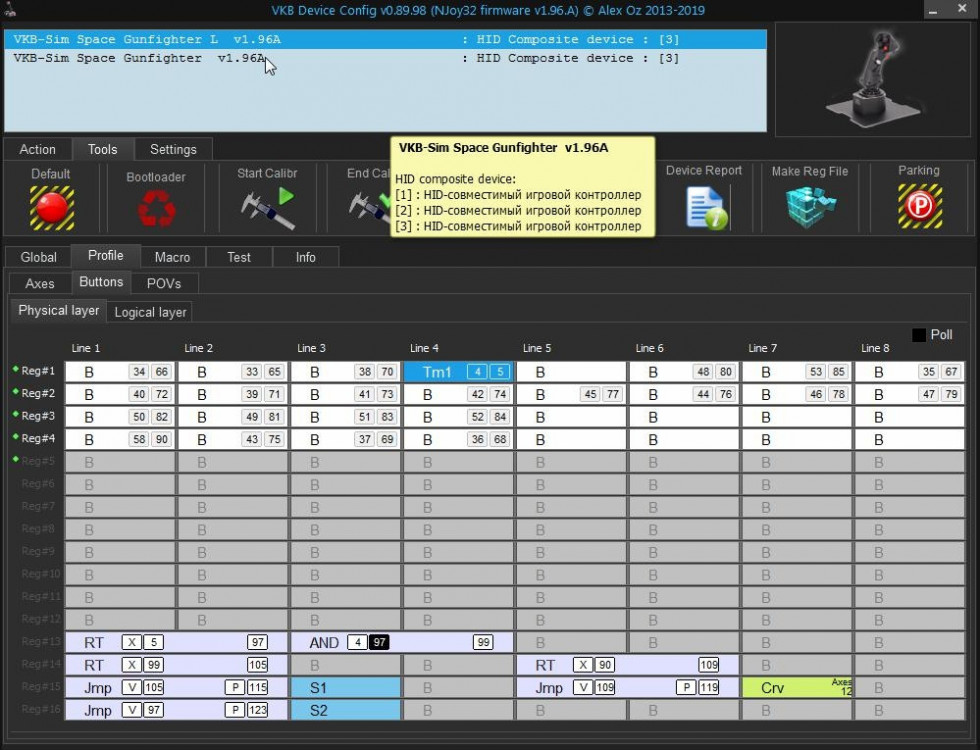Click the blue S1 cell in Line 3
This screenshot has width=980, height=750.
pyautogui.click(x=346, y=688)
